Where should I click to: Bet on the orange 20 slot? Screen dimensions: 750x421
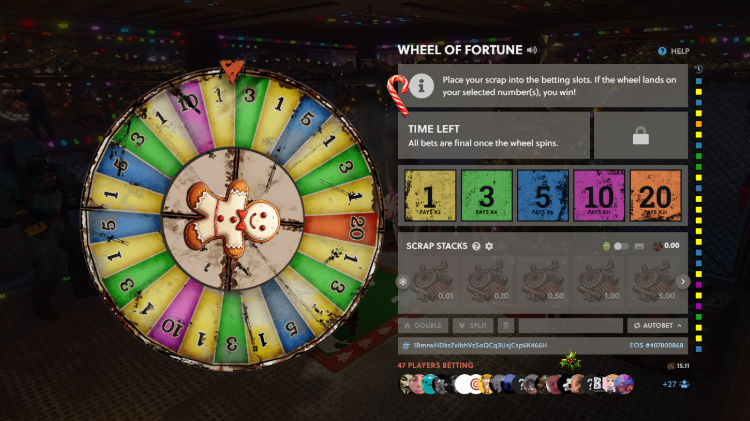click(655, 196)
